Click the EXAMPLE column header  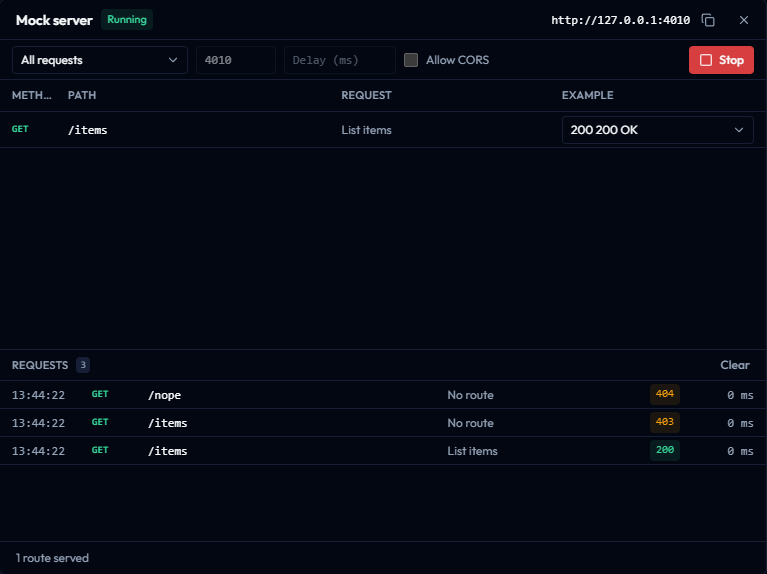click(587, 95)
